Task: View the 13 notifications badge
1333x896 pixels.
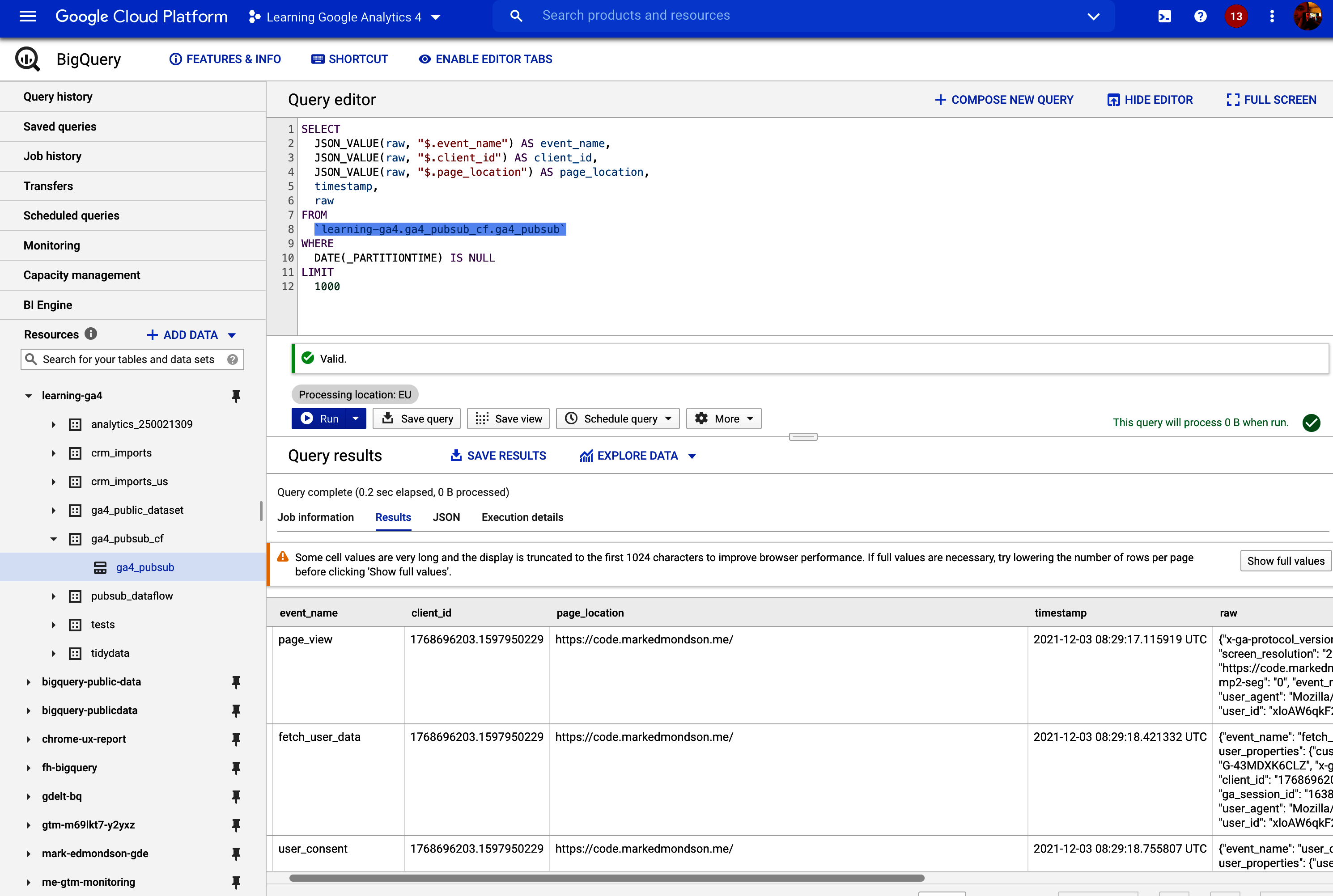Action: coord(1236,17)
